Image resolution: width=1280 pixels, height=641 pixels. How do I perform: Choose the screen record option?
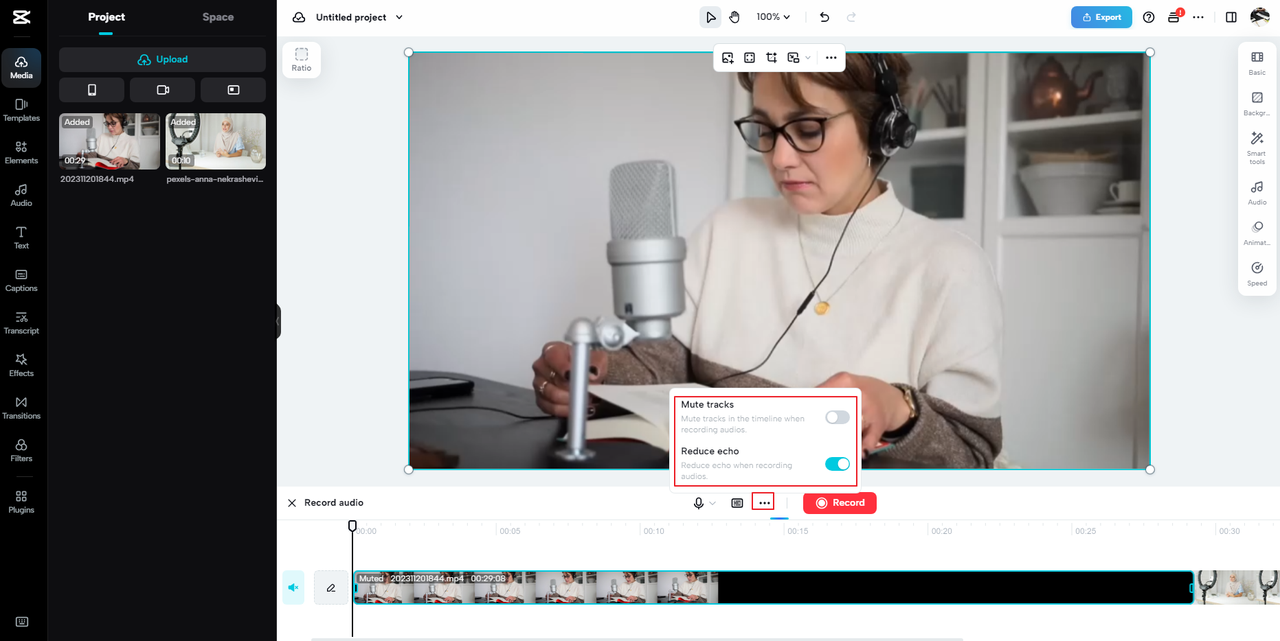pyautogui.click(x=233, y=90)
